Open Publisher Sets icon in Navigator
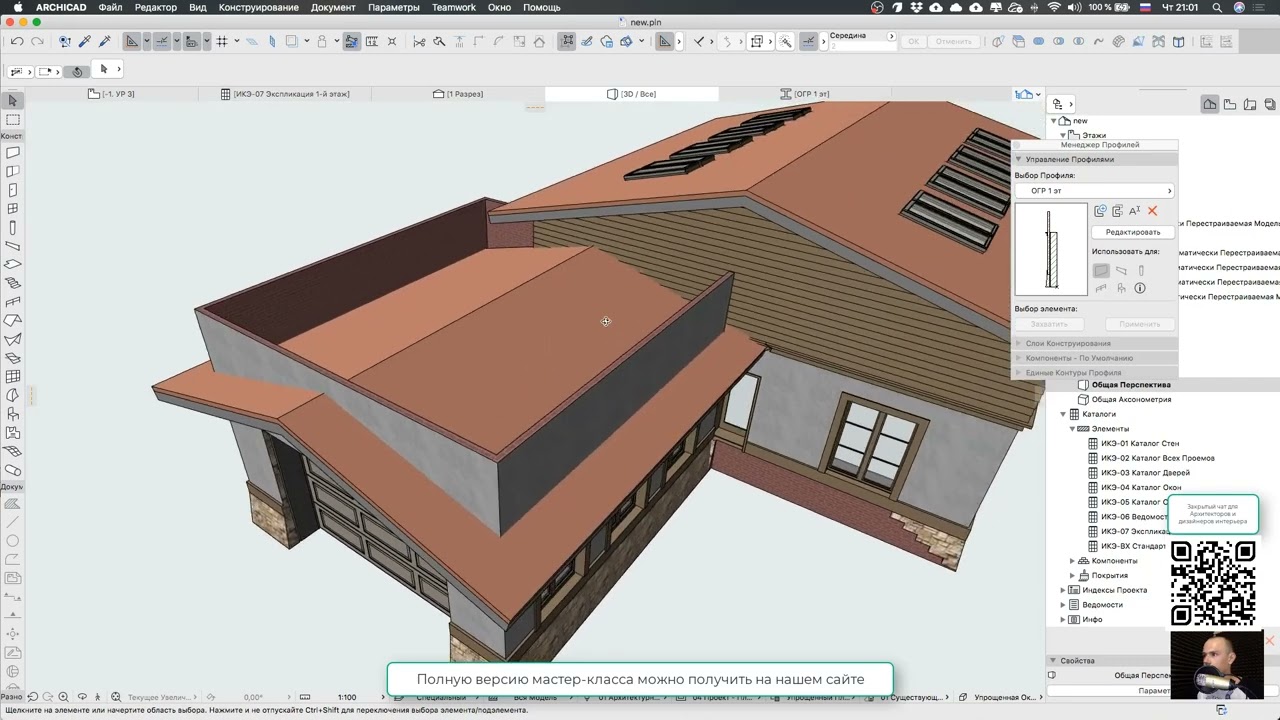1280x720 pixels. (x=1270, y=104)
